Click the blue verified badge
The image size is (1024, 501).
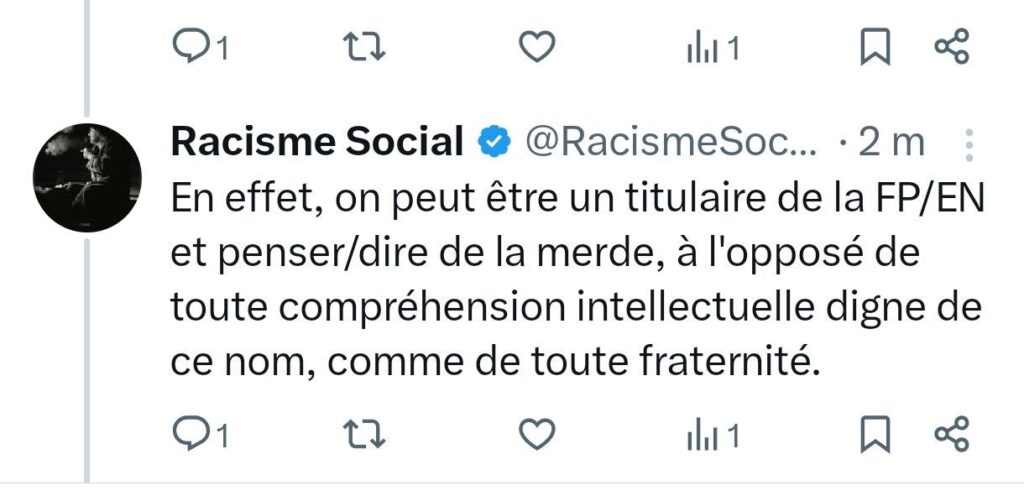tap(492, 143)
